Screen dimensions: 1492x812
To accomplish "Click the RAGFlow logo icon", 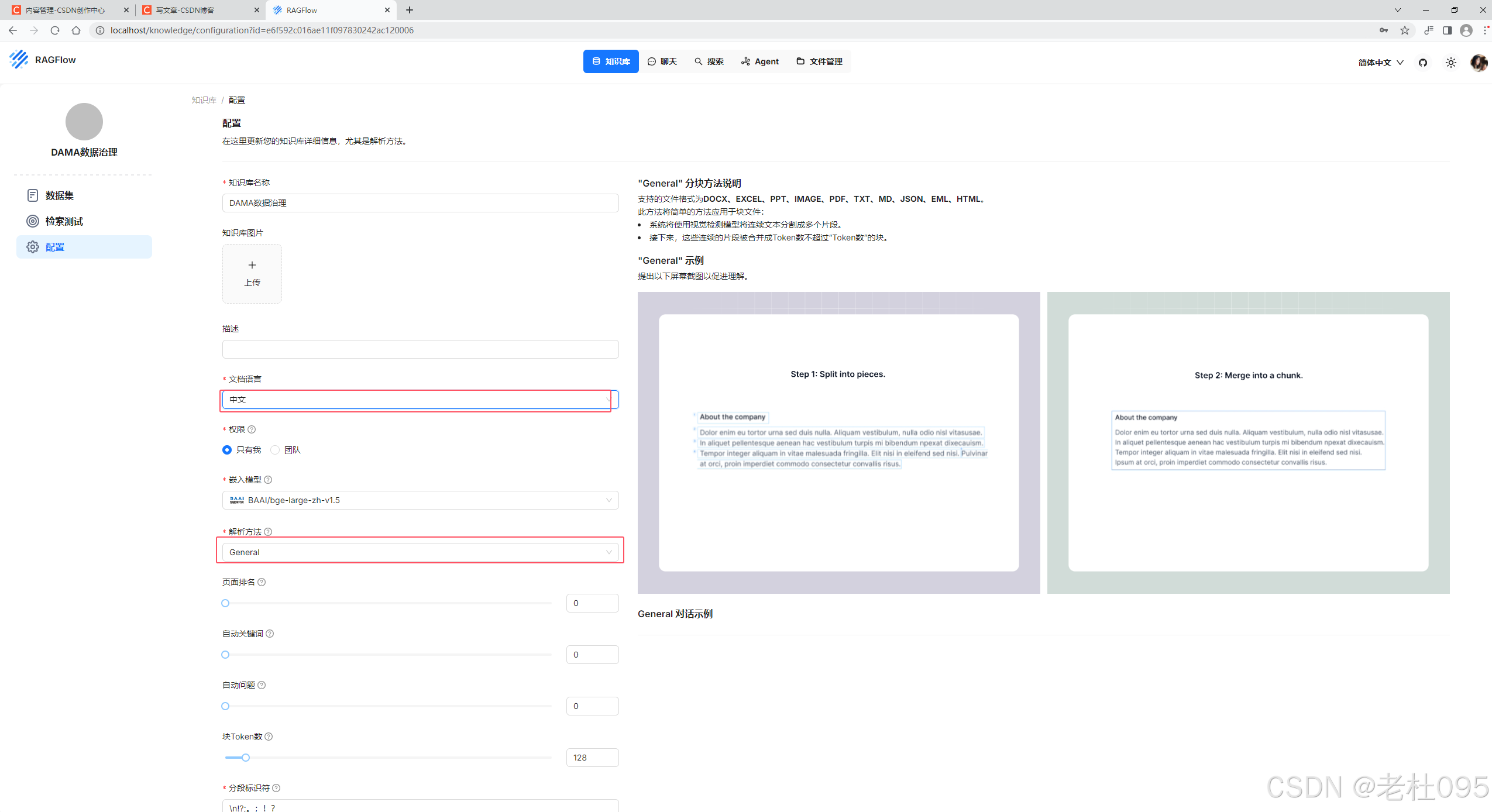I will coord(19,60).
